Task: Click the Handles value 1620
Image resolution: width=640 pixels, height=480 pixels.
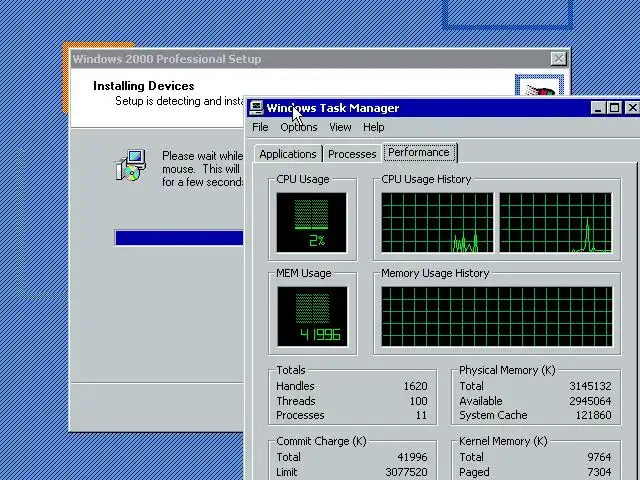Action: [x=416, y=386]
